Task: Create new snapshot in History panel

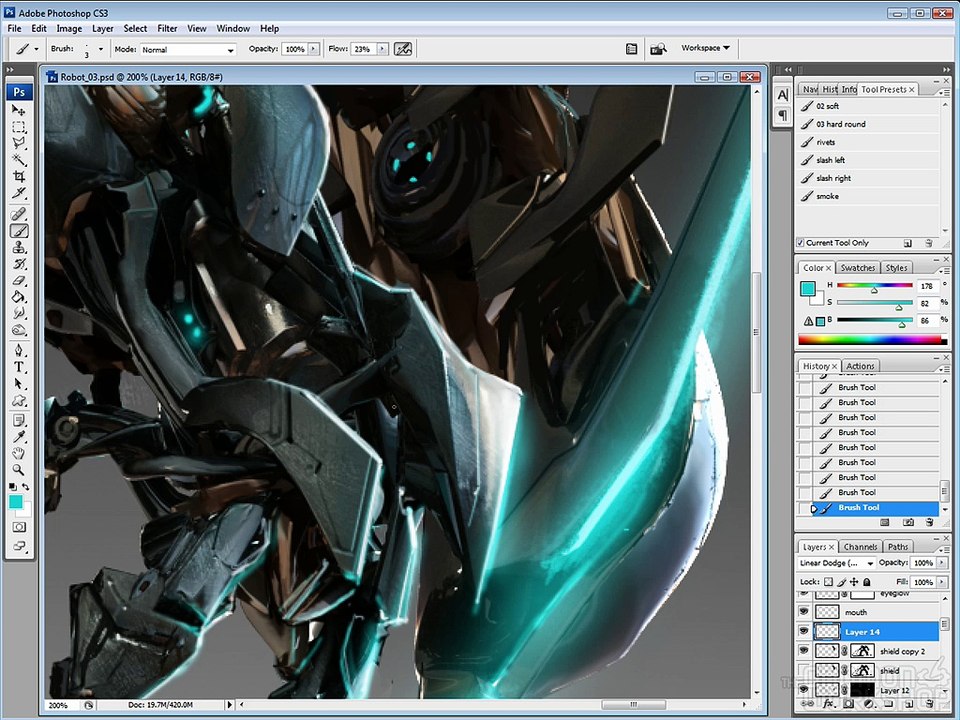Action: (x=909, y=522)
